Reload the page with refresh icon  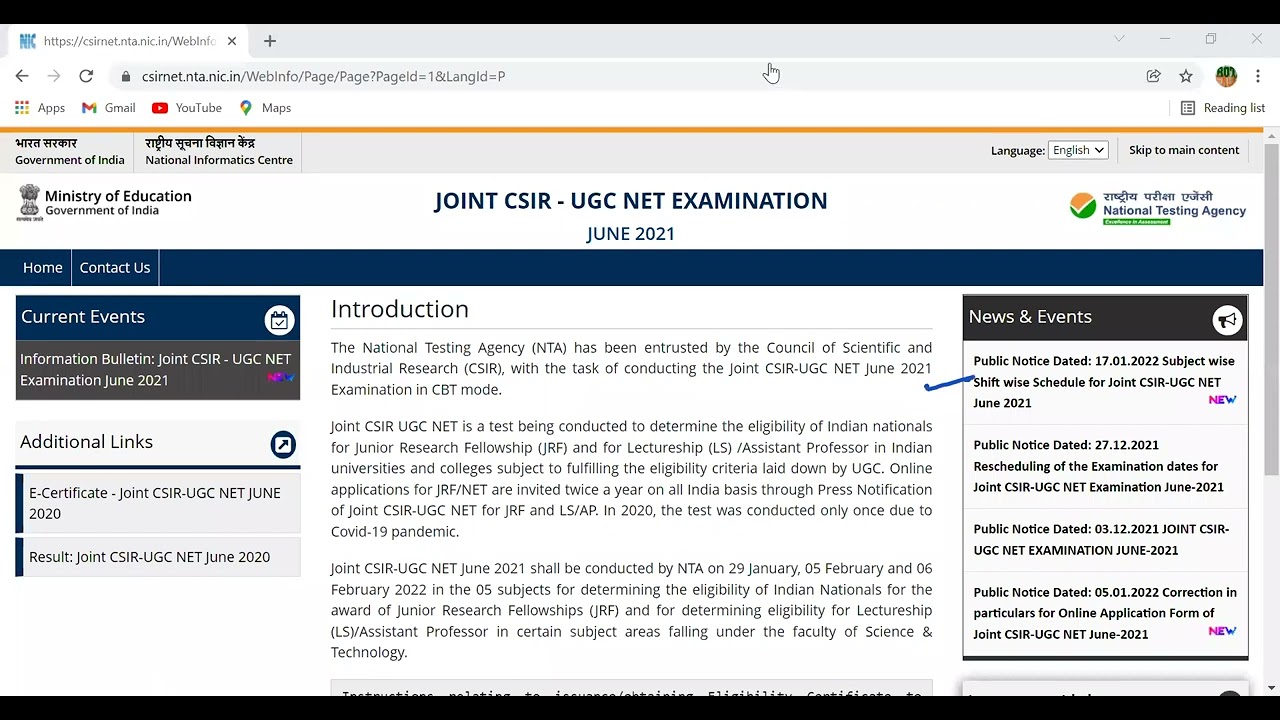(86, 76)
